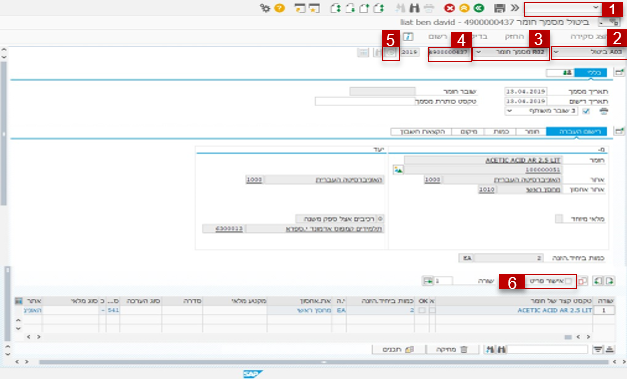Image resolution: width=627 pixels, height=379 pixels.
Task: Switch to the כללי header tab
Action: pos(591,72)
